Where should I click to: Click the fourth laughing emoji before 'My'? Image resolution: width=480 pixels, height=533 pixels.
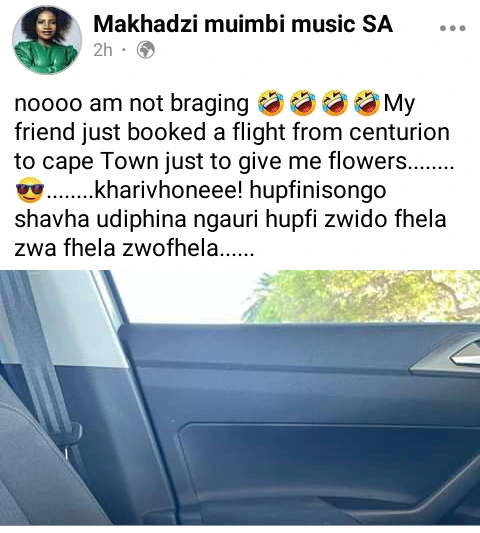coord(367,103)
